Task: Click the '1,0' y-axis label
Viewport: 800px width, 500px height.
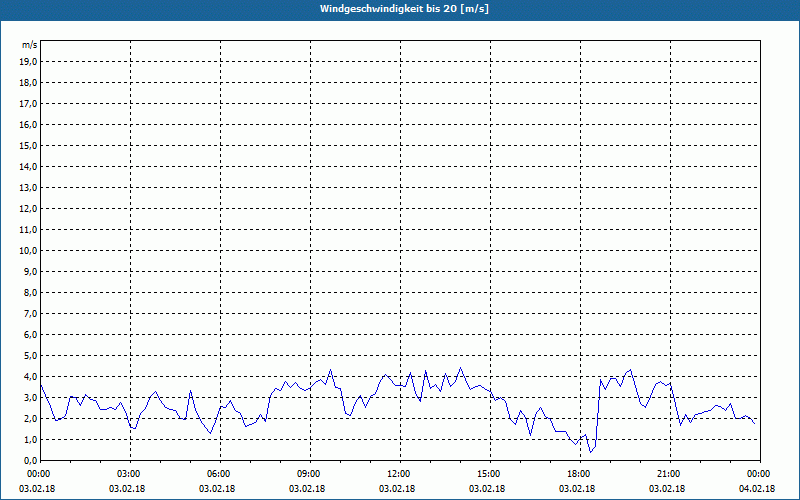Action: 31,439
